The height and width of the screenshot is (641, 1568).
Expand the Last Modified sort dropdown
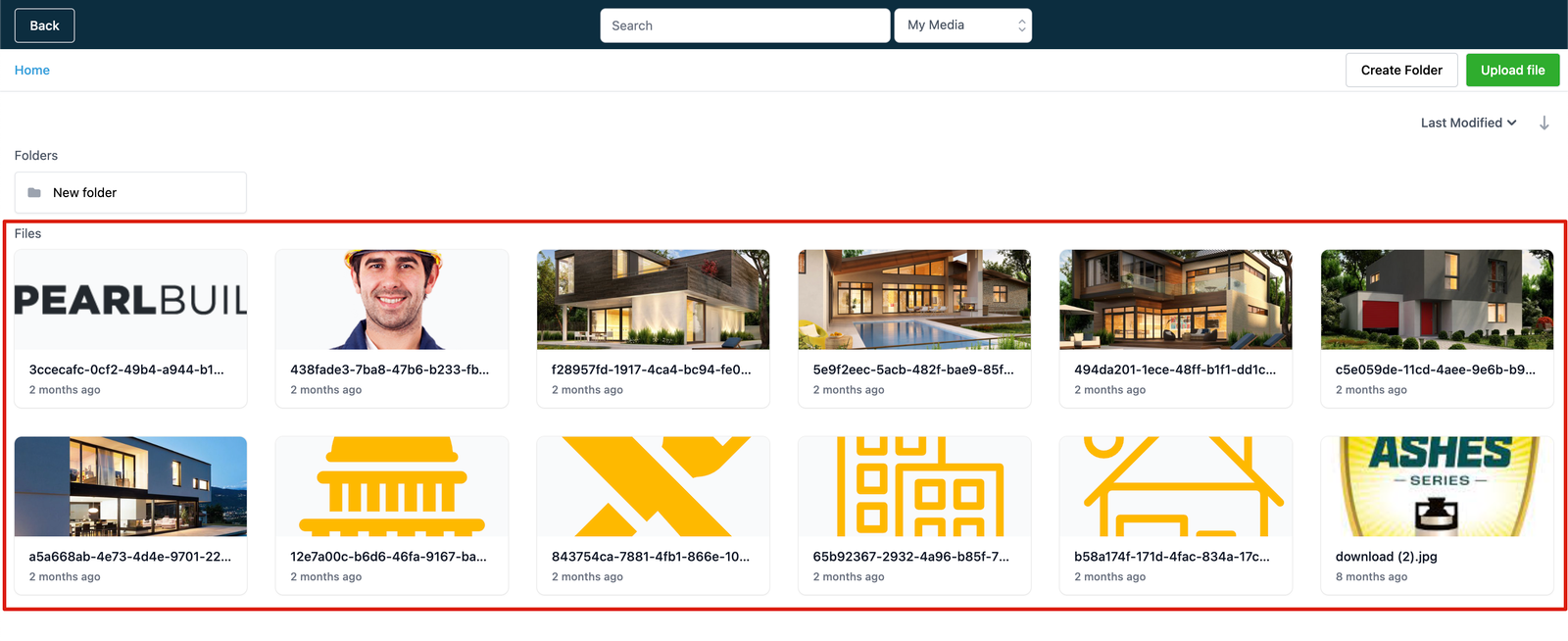pyautogui.click(x=1467, y=123)
